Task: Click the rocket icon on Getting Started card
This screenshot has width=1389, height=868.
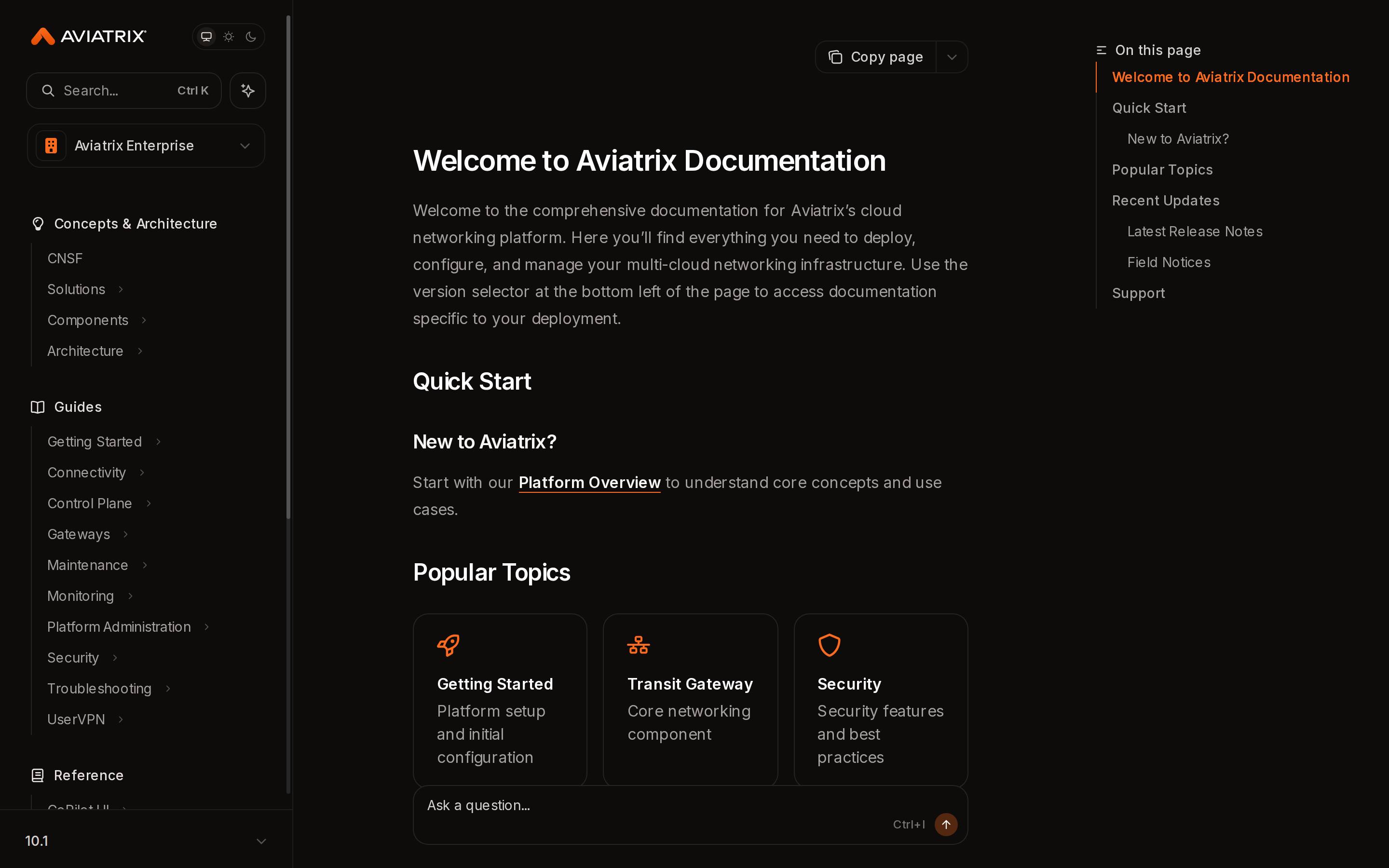Action: coord(448,645)
